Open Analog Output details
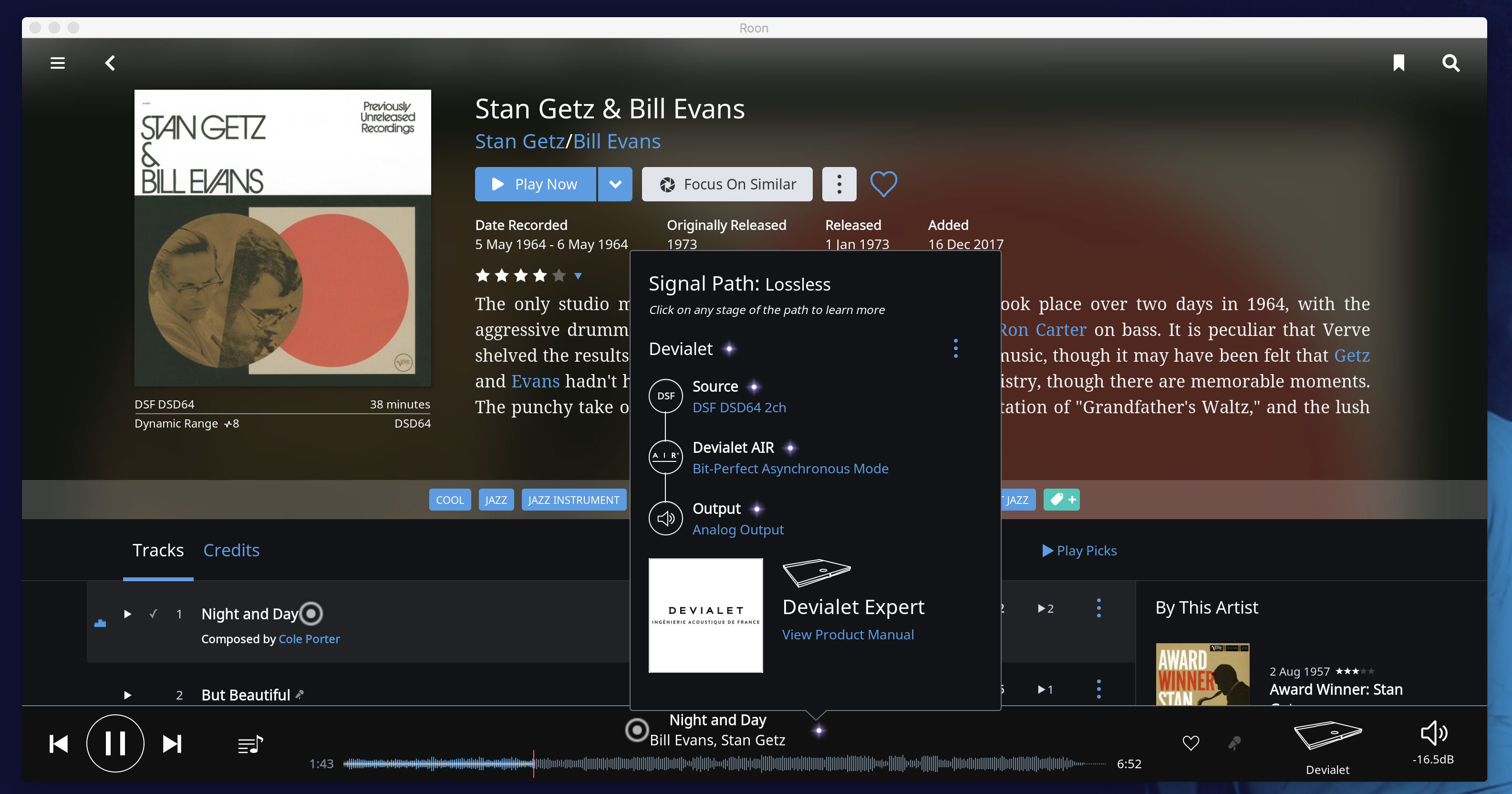This screenshot has width=1512, height=794. pos(738,530)
